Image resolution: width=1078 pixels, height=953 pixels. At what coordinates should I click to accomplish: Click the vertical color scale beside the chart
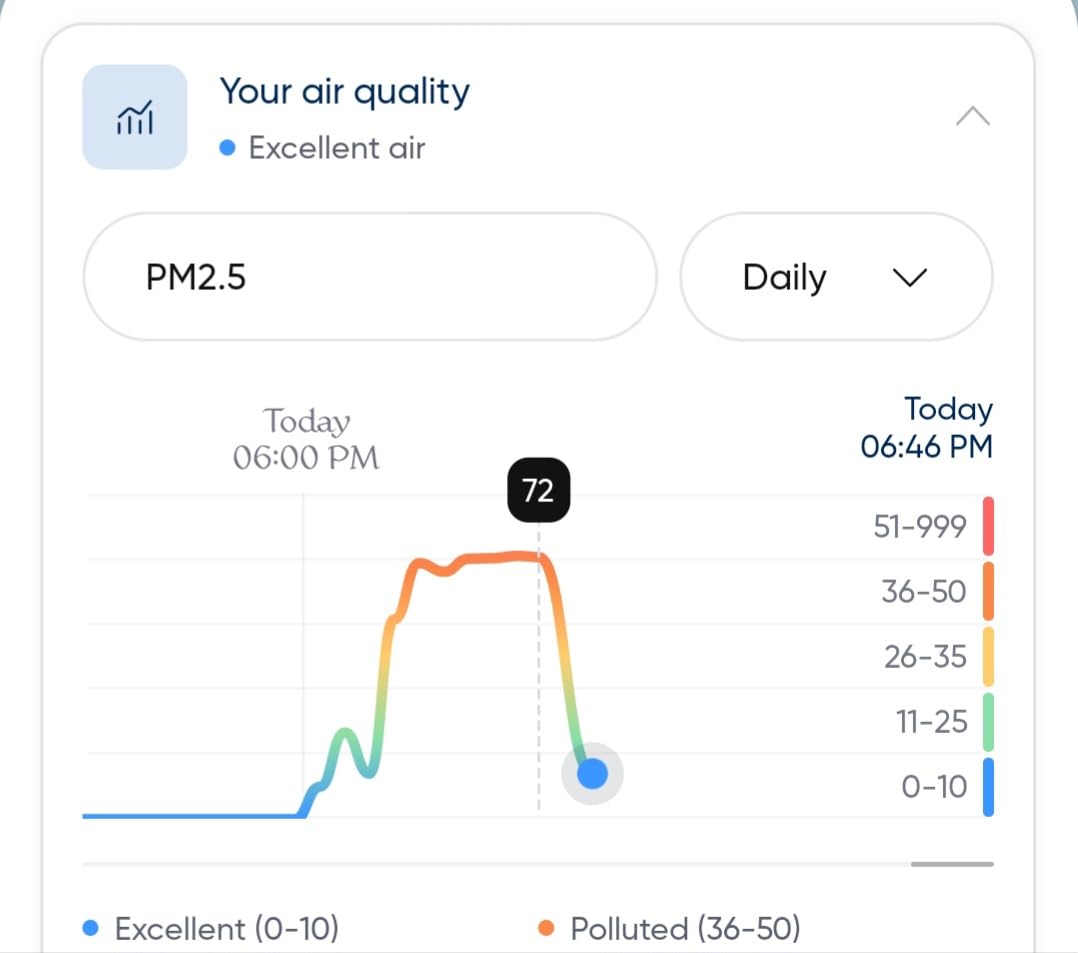point(987,656)
